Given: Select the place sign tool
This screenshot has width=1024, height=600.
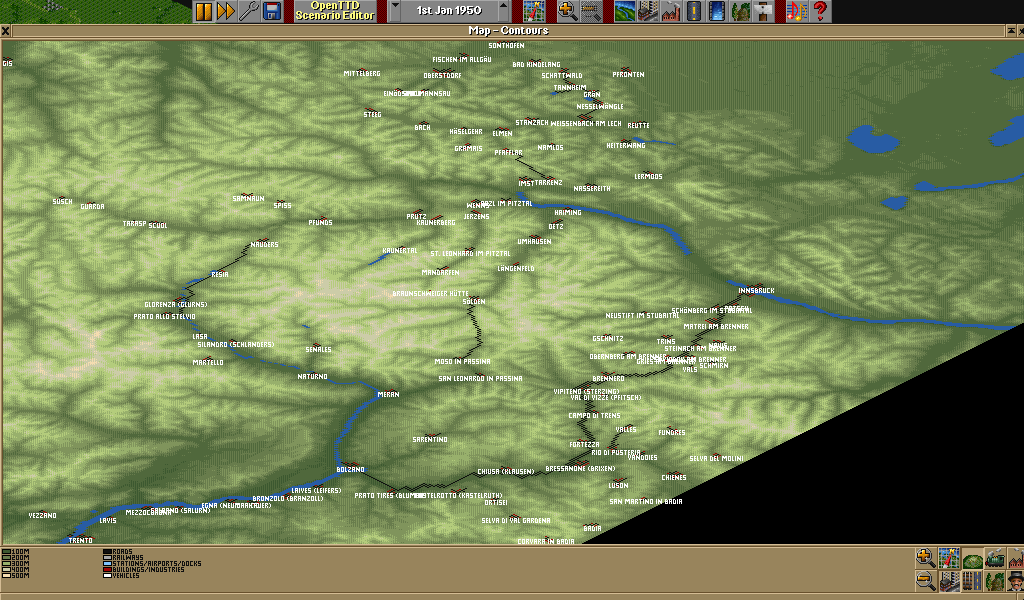Looking at the screenshot, I should pos(763,11).
